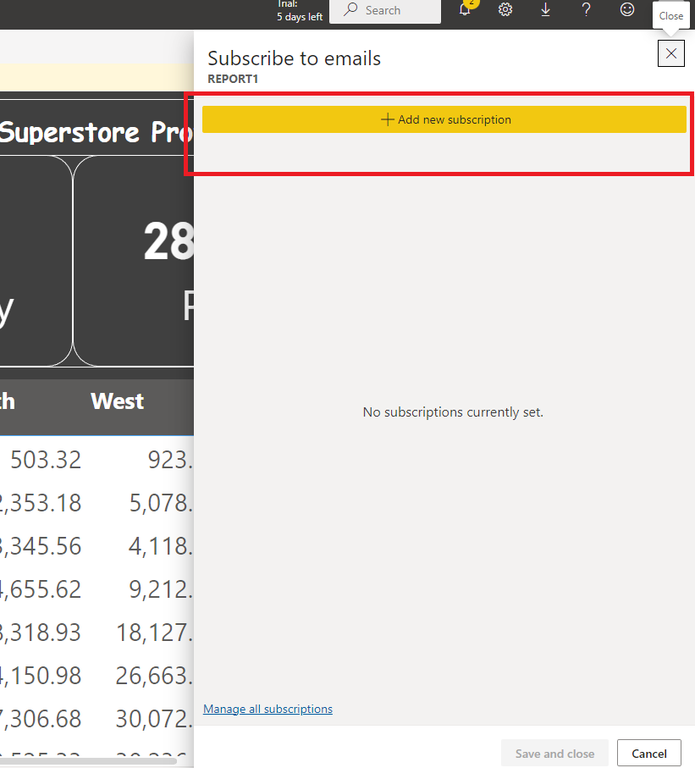
Task: Click the download arrow icon
Action: [x=546, y=10]
